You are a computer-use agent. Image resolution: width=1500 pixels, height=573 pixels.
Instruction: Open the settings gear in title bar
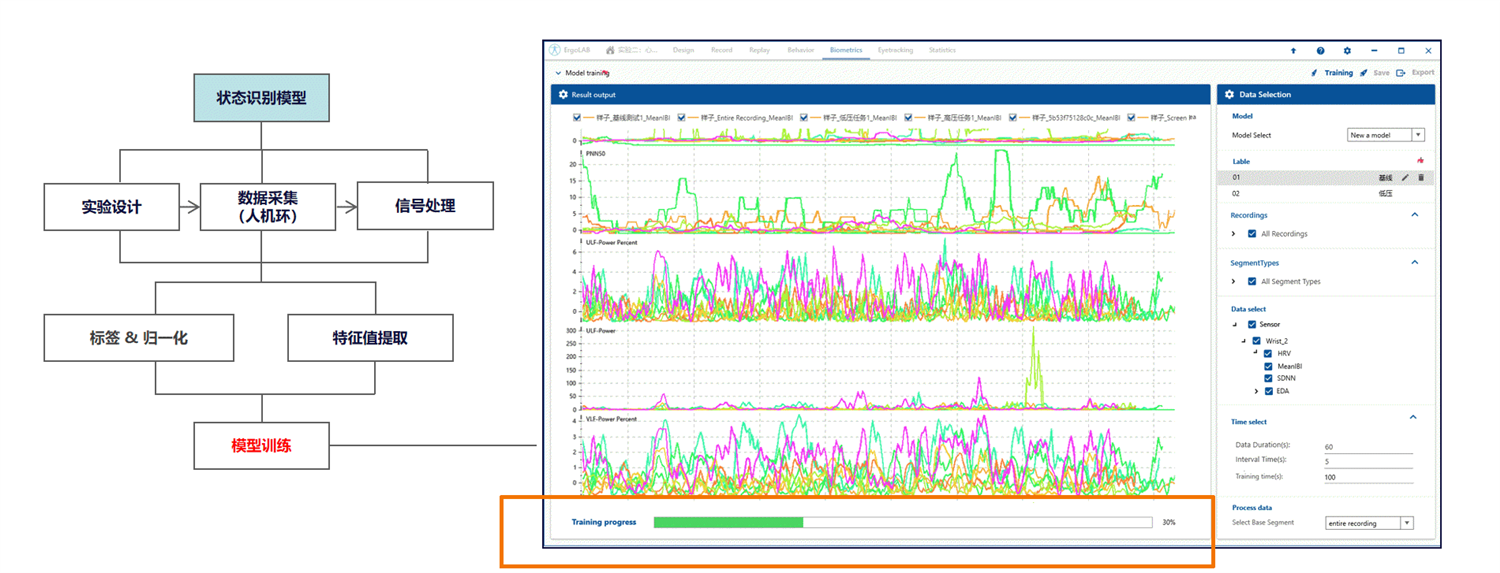tap(1347, 50)
